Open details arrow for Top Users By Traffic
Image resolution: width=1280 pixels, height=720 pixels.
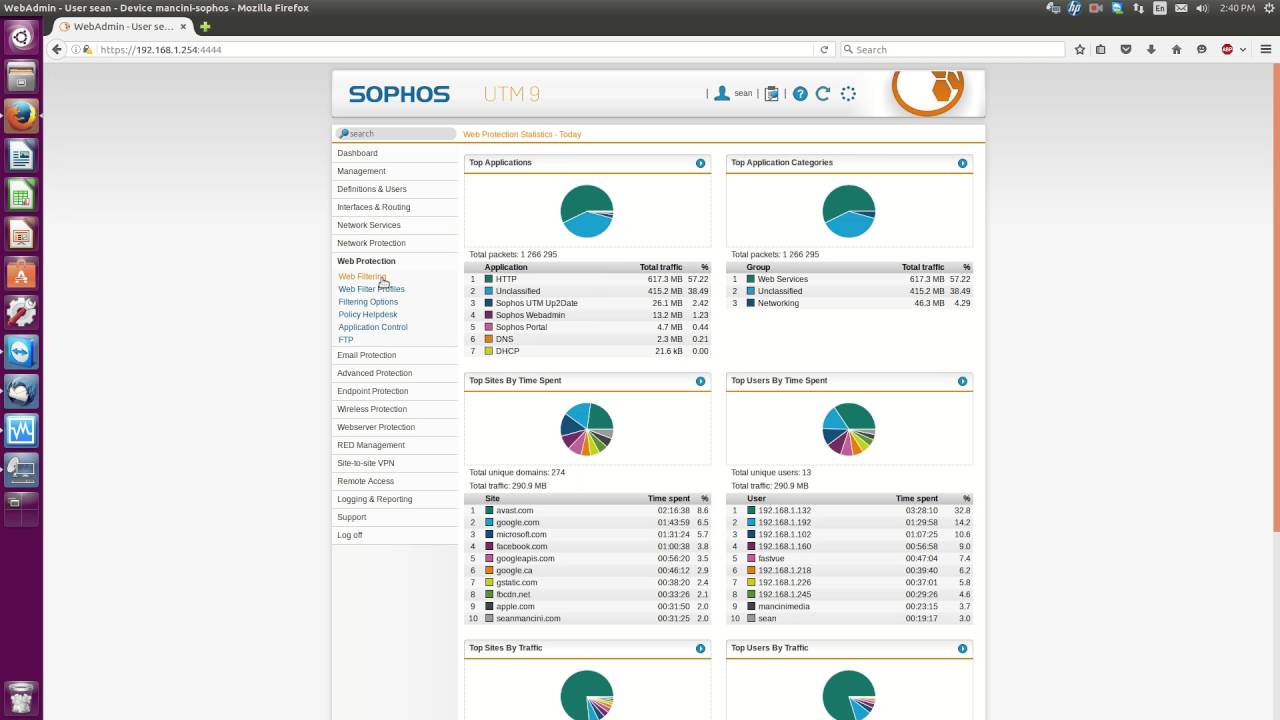pos(962,648)
